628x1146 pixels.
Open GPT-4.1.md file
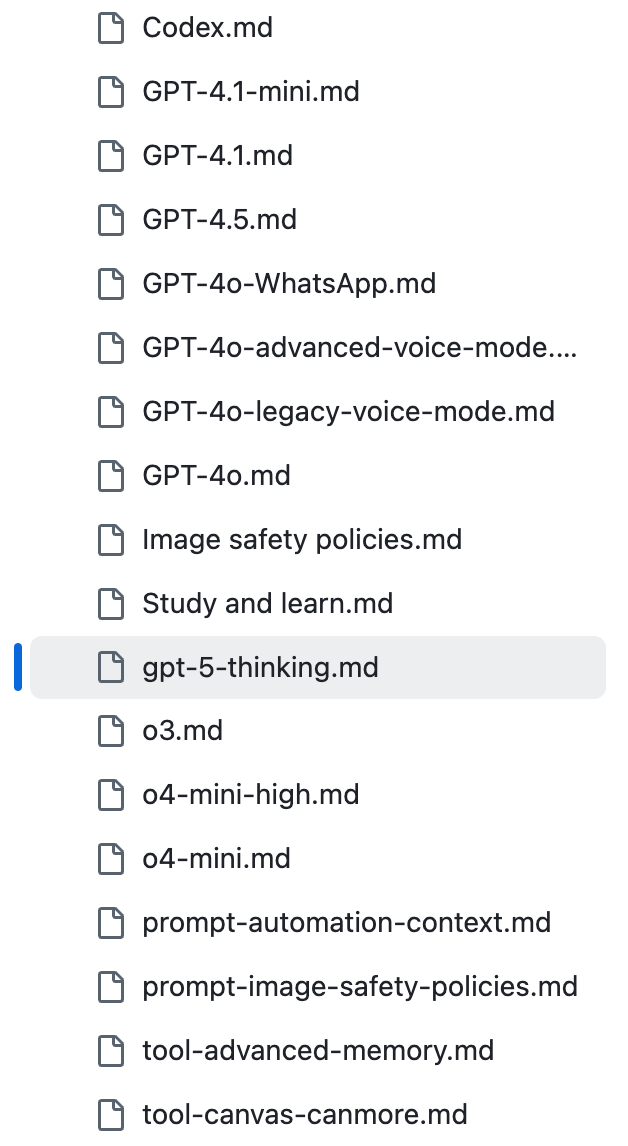pos(217,156)
